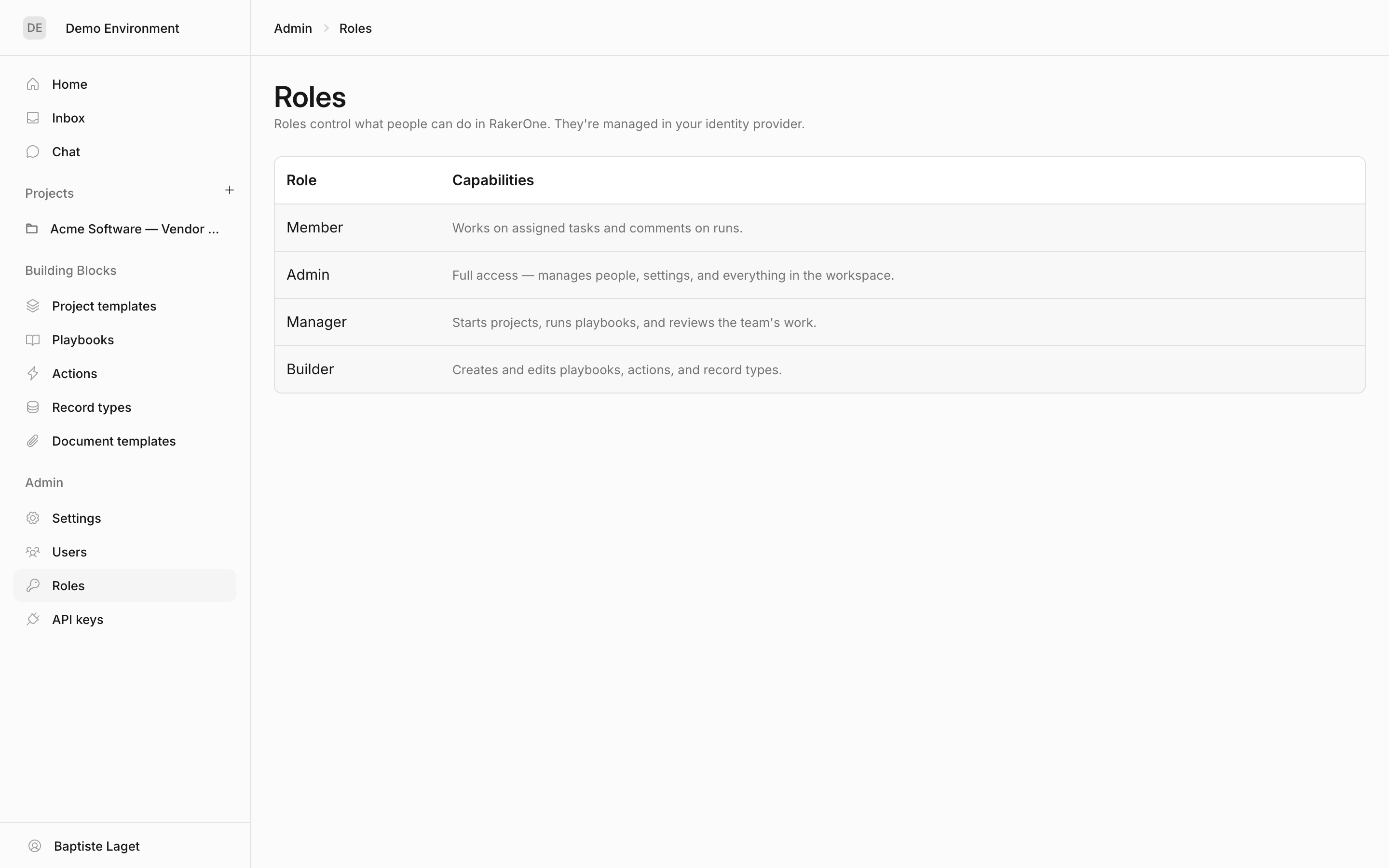Click the 'Roles control what people can do' subtitle
The image size is (1389, 868).
pos(539,124)
